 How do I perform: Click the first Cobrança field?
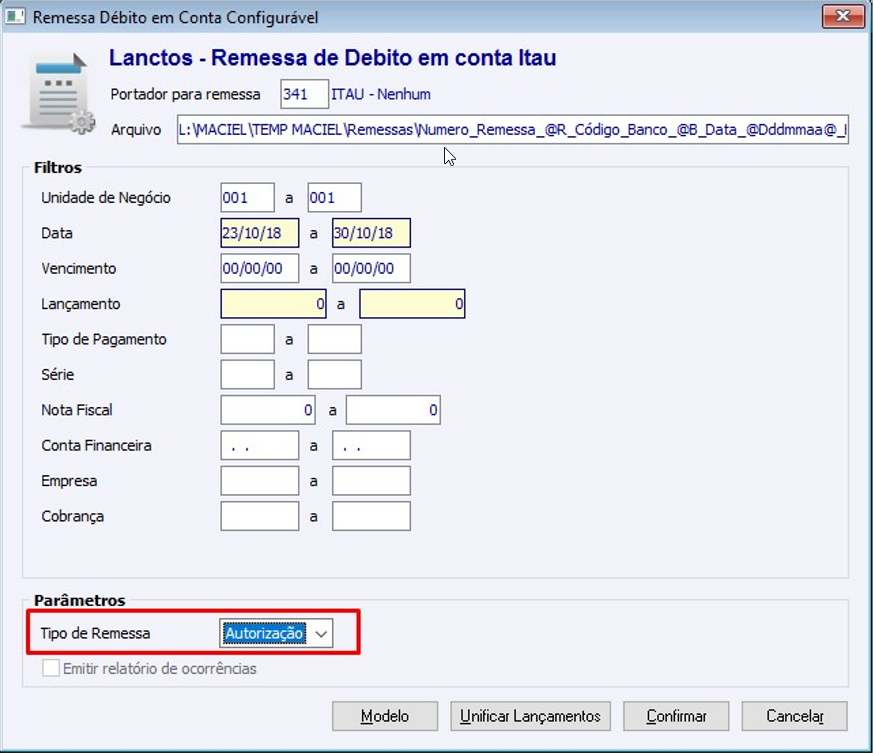click(259, 516)
